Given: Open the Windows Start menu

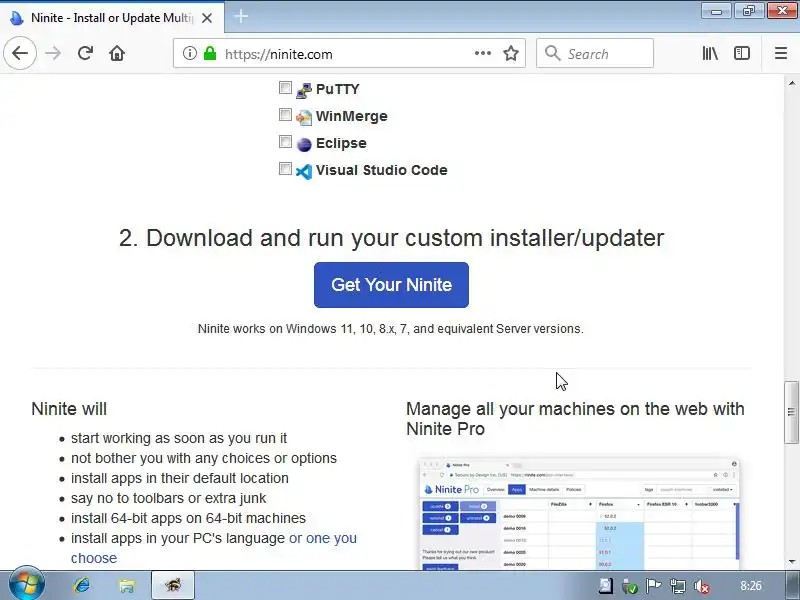Looking at the screenshot, I should 26,585.
